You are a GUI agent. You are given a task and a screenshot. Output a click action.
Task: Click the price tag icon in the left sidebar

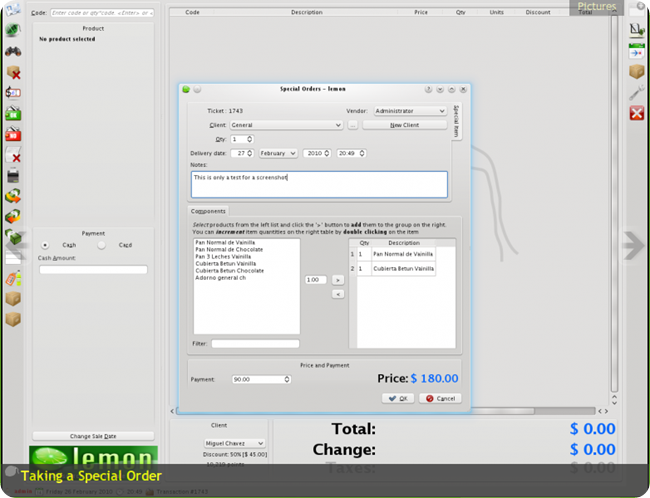[13, 279]
